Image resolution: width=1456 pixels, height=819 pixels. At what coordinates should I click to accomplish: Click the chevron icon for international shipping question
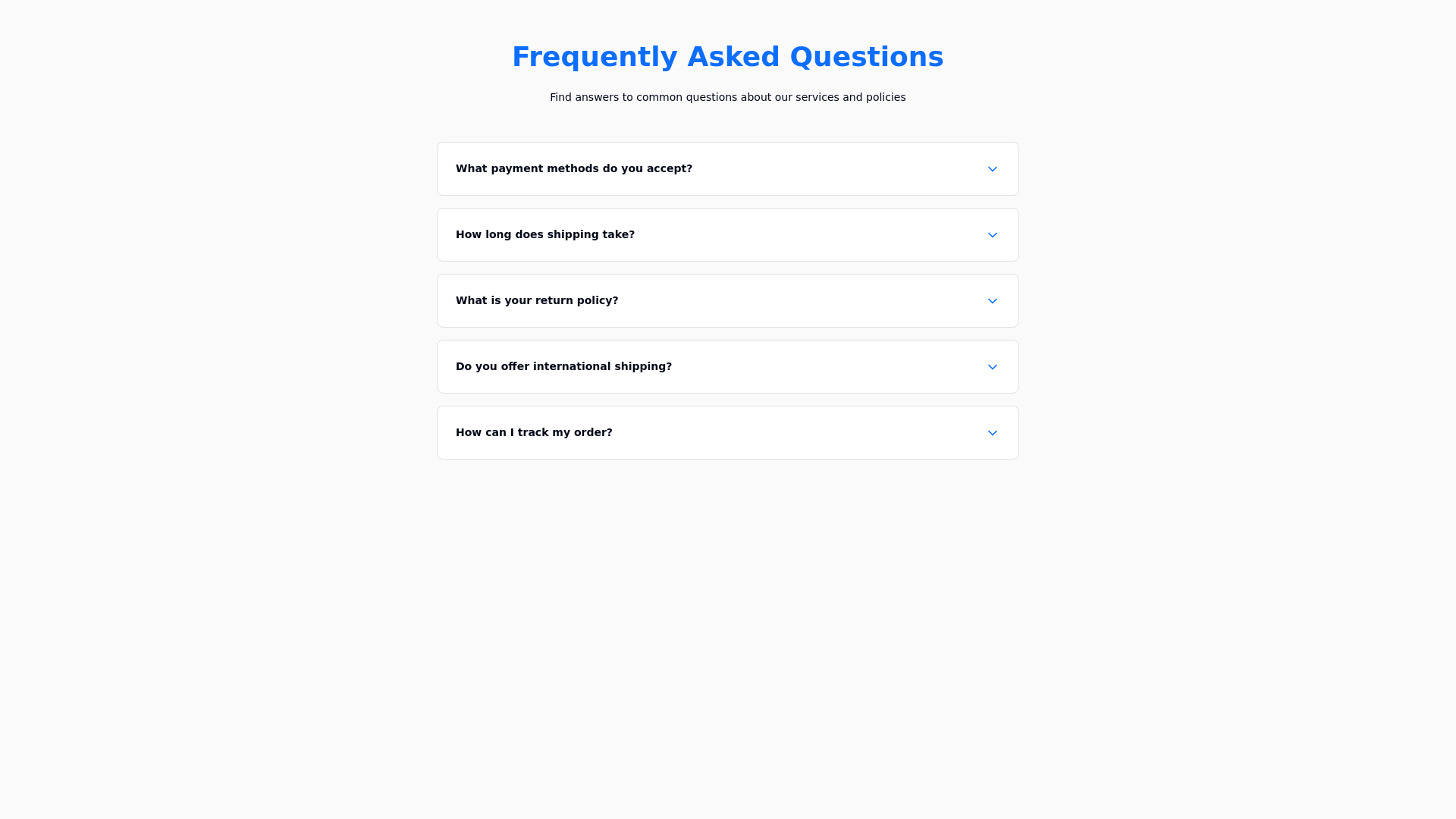(x=992, y=367)
